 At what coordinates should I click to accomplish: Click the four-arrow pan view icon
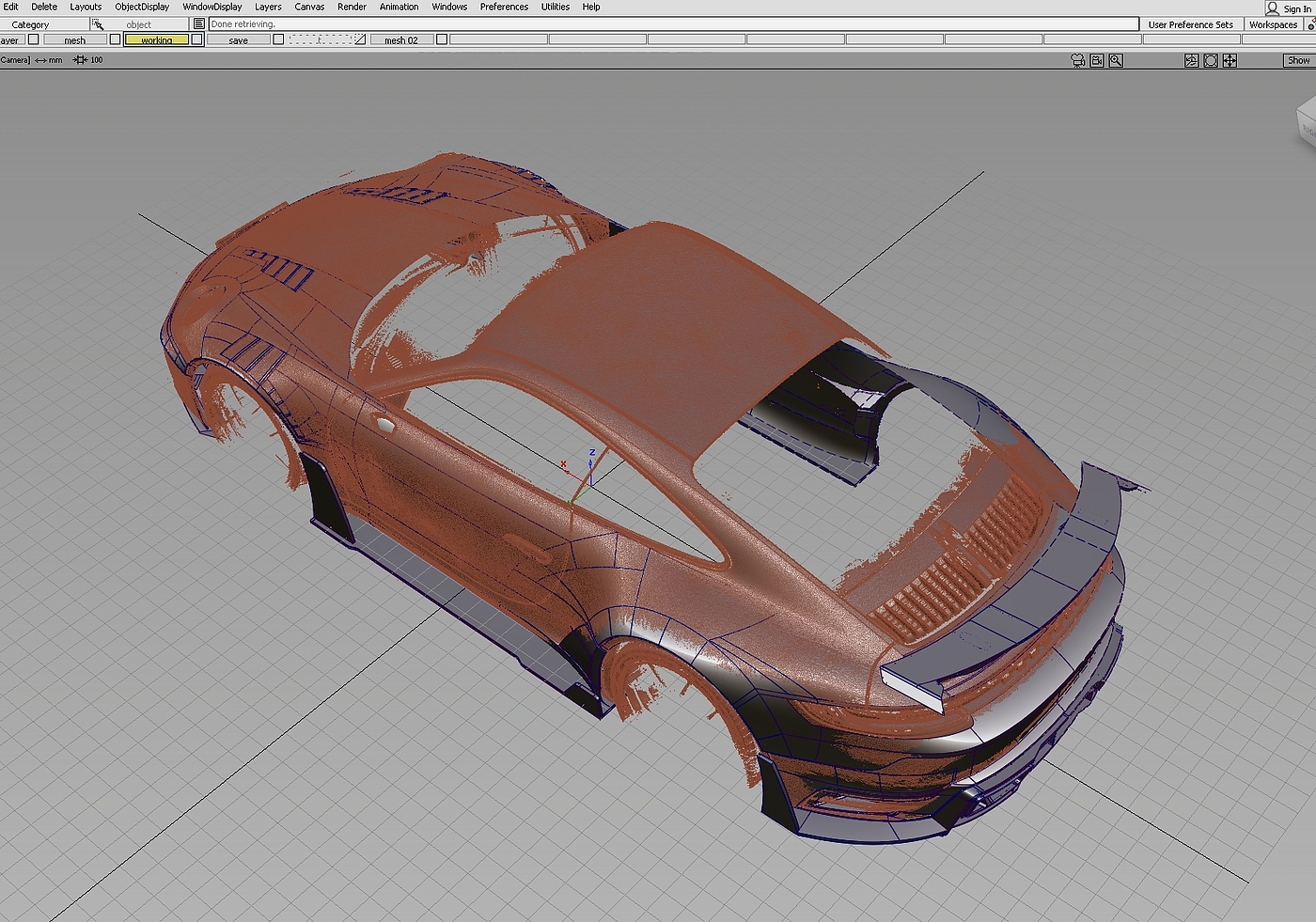pos(1230,60)
